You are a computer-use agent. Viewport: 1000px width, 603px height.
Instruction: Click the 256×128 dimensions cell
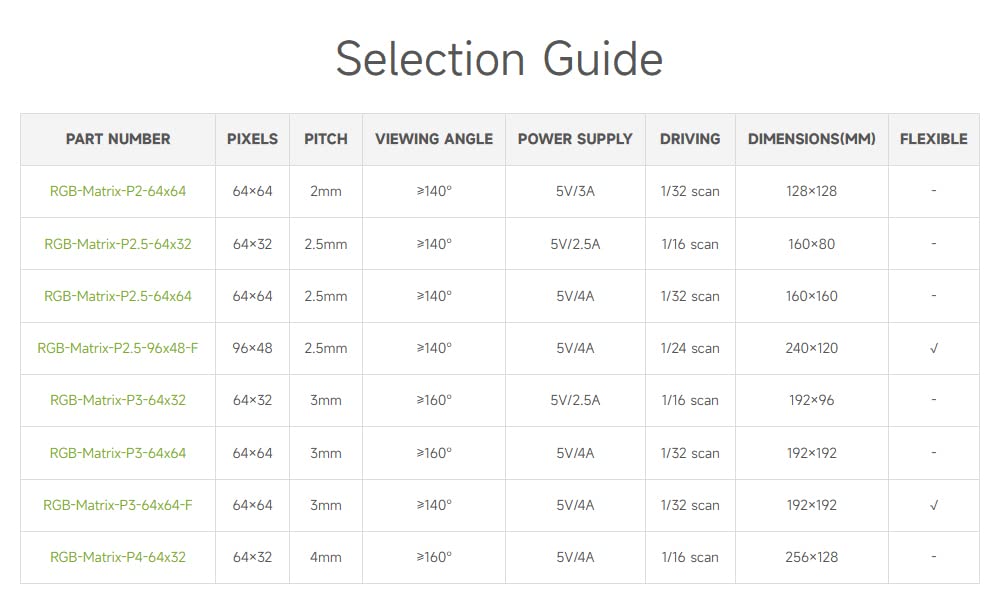(811, 557)
